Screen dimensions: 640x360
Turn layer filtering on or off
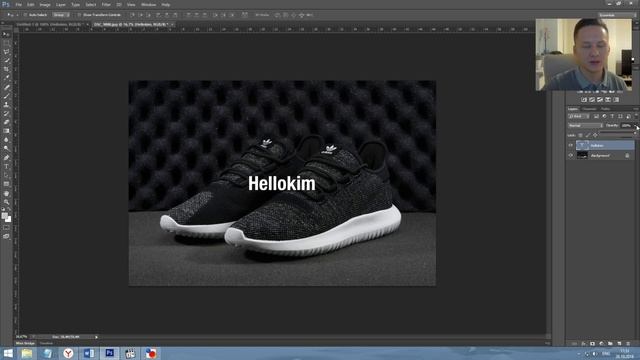[636, 116]
